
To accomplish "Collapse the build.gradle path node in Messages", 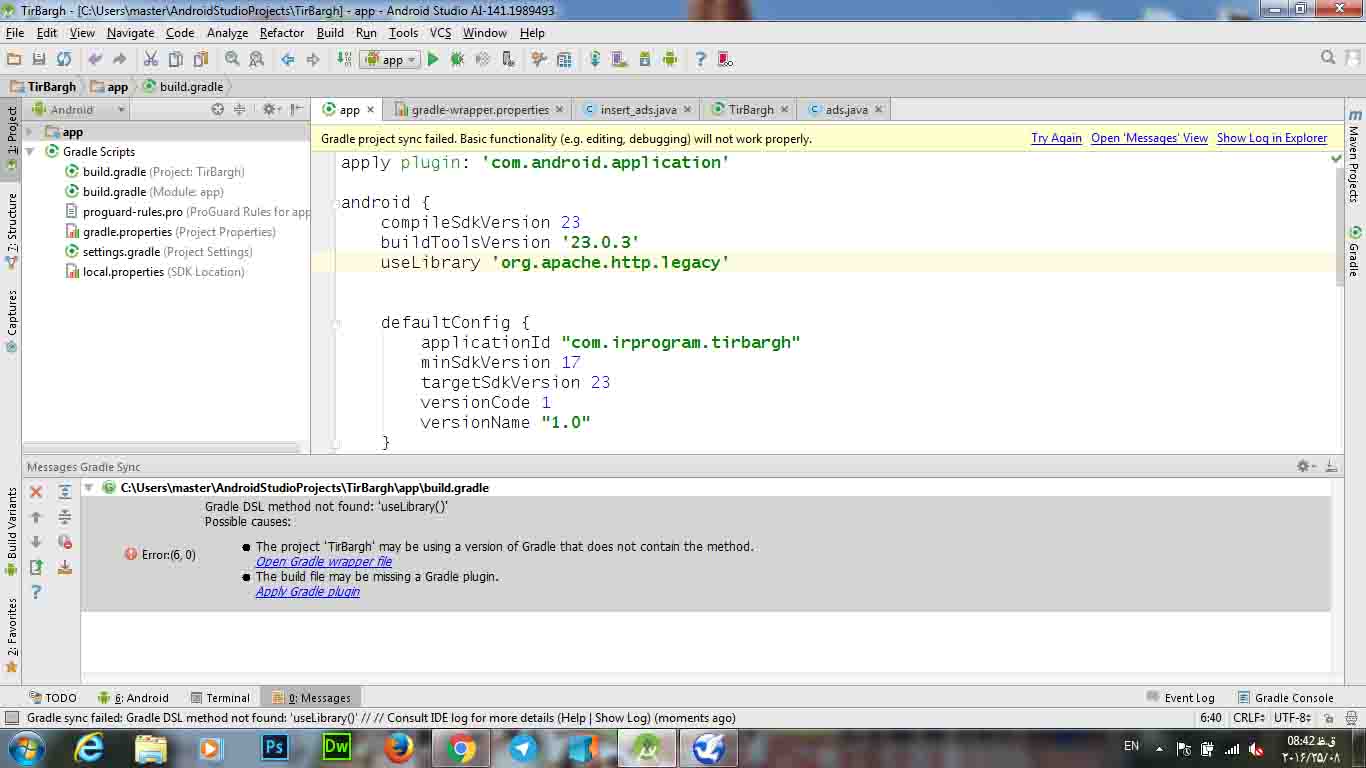I will coord(89,488).
